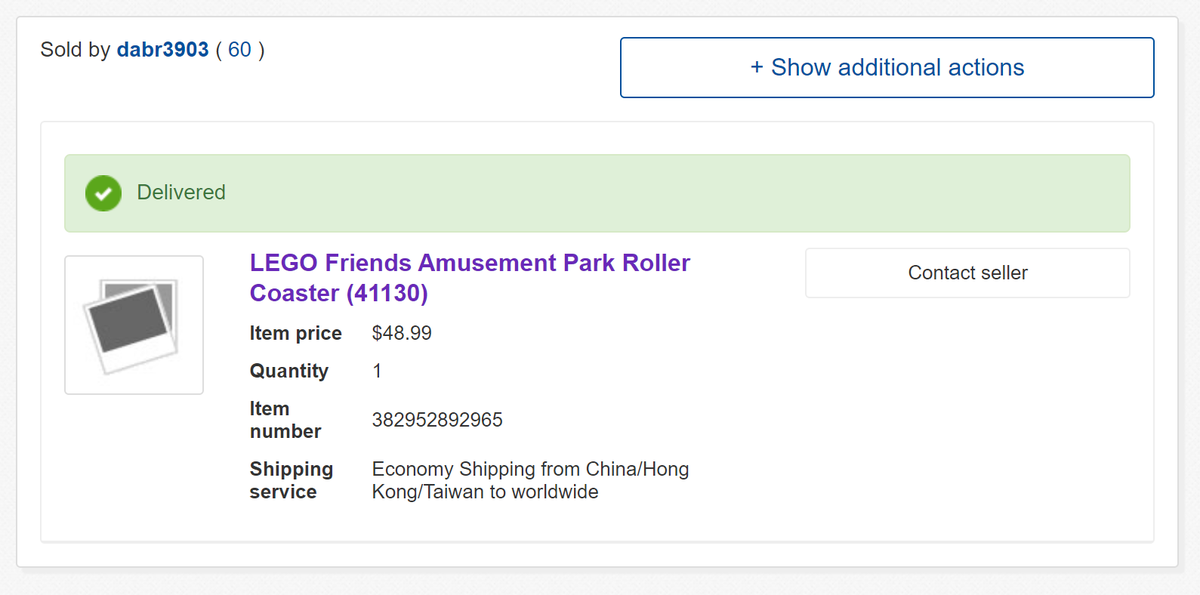Viewport: 1200px width, 595px height.
Task: Click the Economy Shipping service description
Action: pyautogui.click(x=530, y=469)
